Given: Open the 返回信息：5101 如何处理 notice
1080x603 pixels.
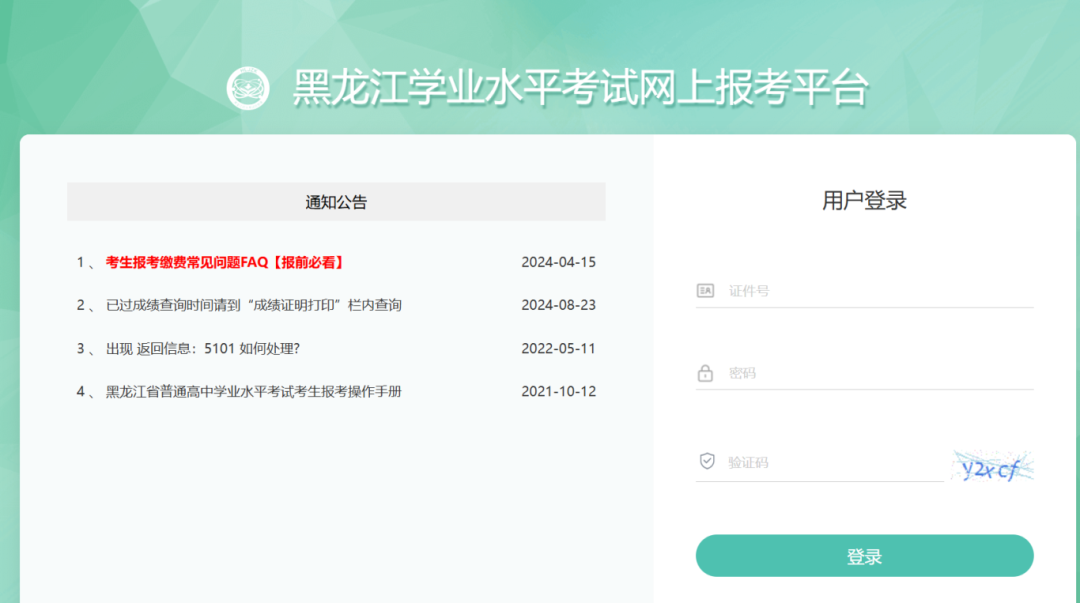Looking at the screenshot, I should click(x=202, y=349).
